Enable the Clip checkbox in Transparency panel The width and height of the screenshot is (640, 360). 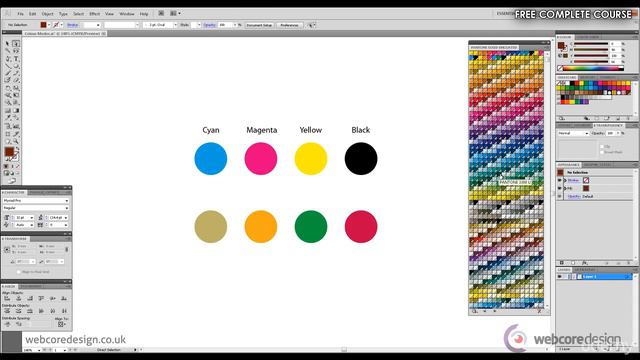(x=602, y=146)
